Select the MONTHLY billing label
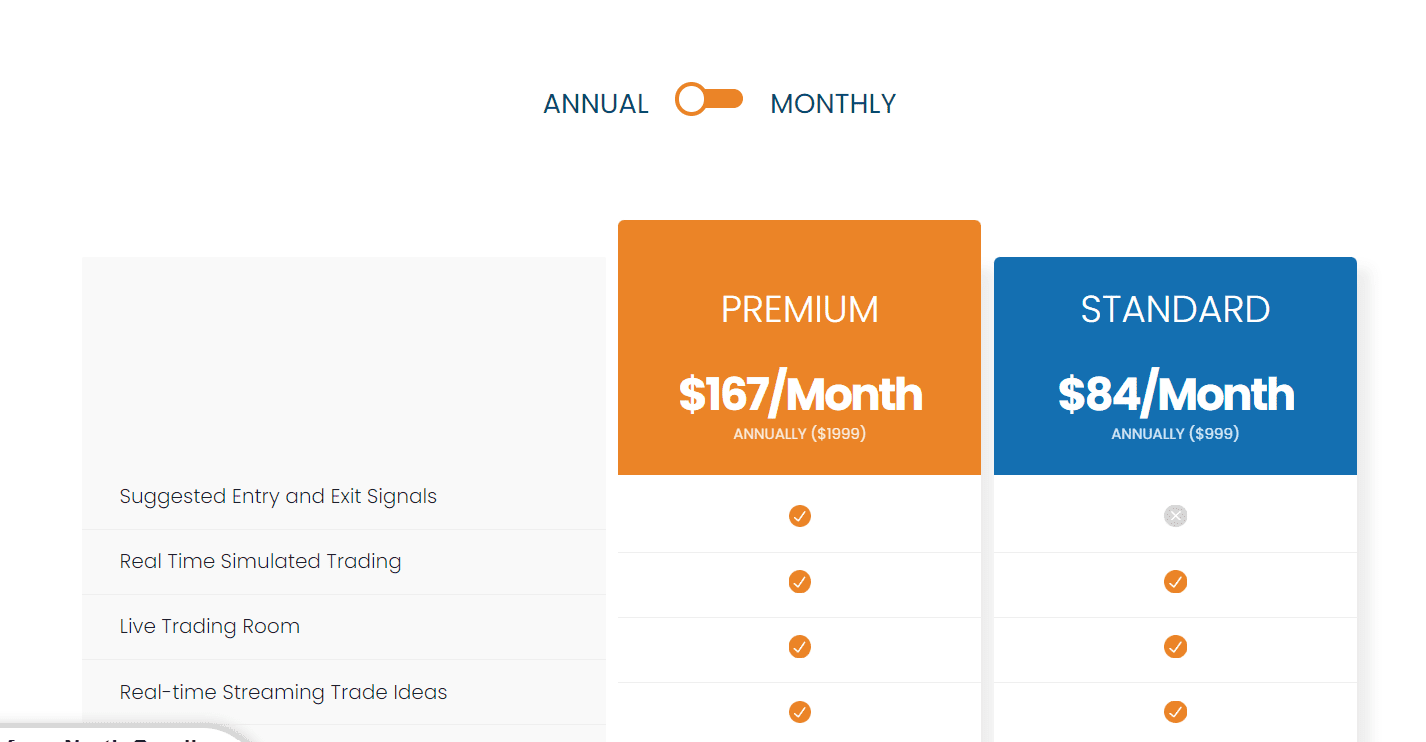Viewport: 1426px width, 742px height. (833, 104)
